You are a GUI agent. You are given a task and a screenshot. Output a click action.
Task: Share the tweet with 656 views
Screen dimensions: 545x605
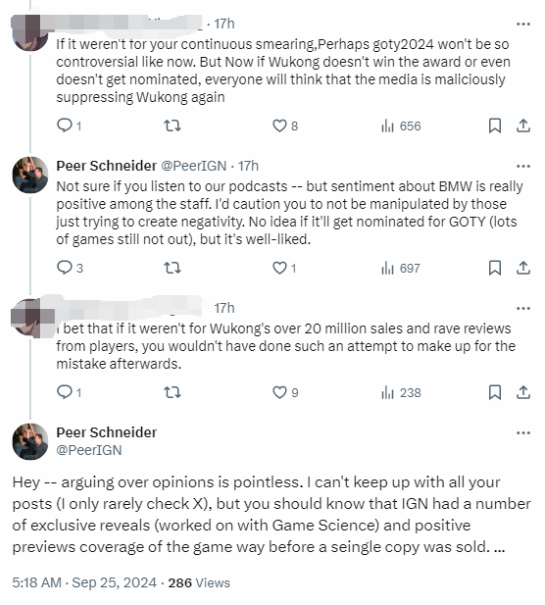(x=523, y=126)
